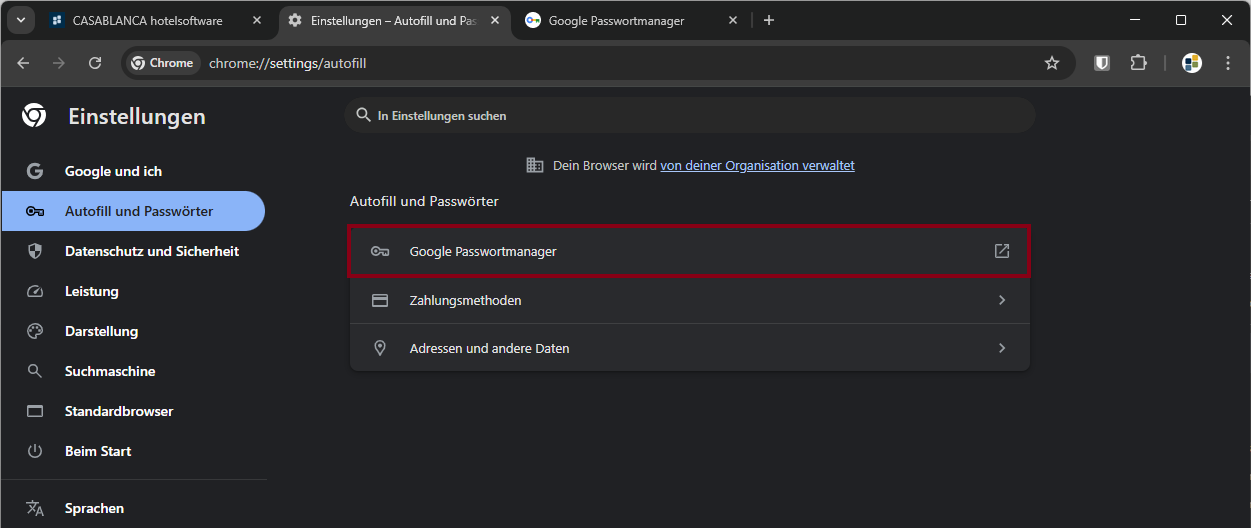Screen dimensions: 1251x528
Task: Go back to previous page
Action: coord(23,63)
